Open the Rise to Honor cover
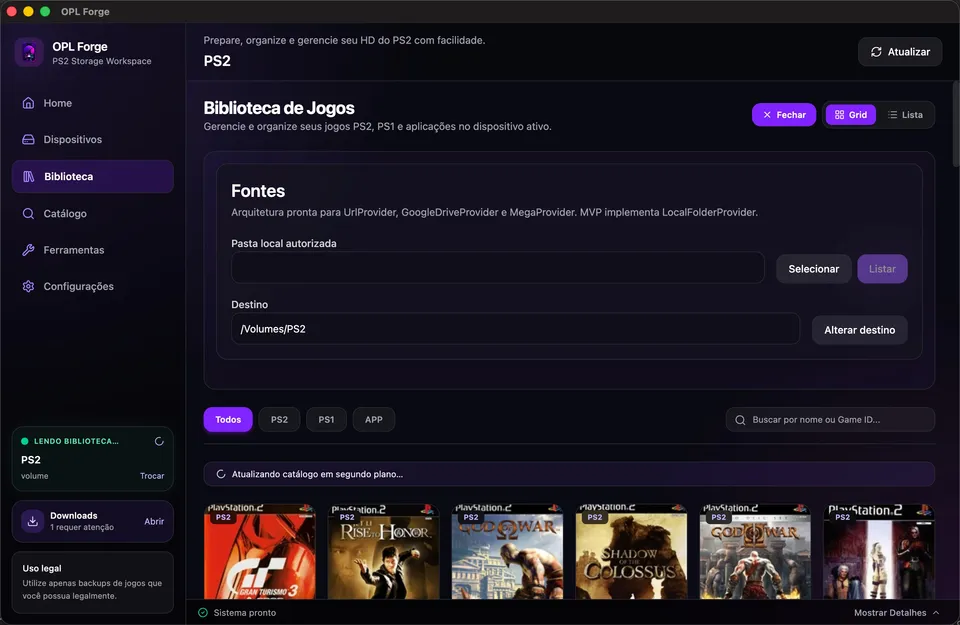The height and width of the screenshot is (625, 960). click(x=383, y=552)
